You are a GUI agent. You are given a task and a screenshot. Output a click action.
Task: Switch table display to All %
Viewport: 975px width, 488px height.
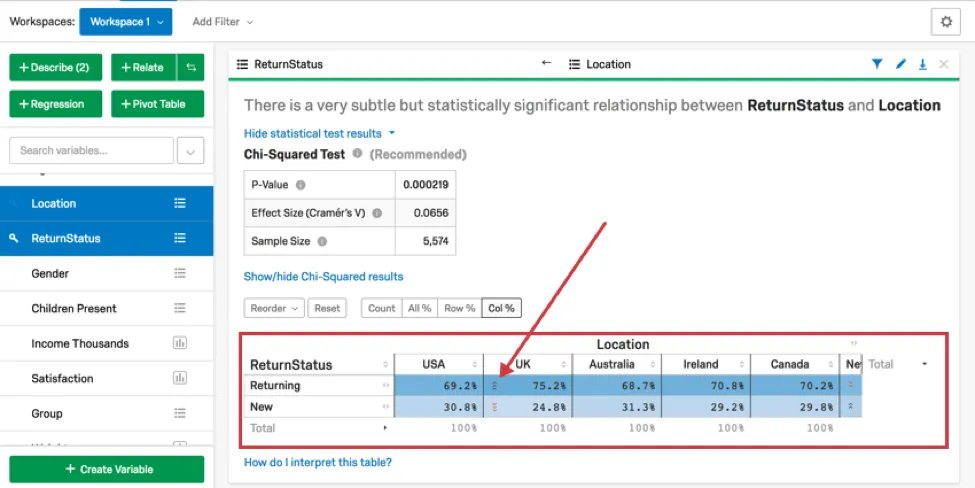pyautogui.click(x=419, y=308)
